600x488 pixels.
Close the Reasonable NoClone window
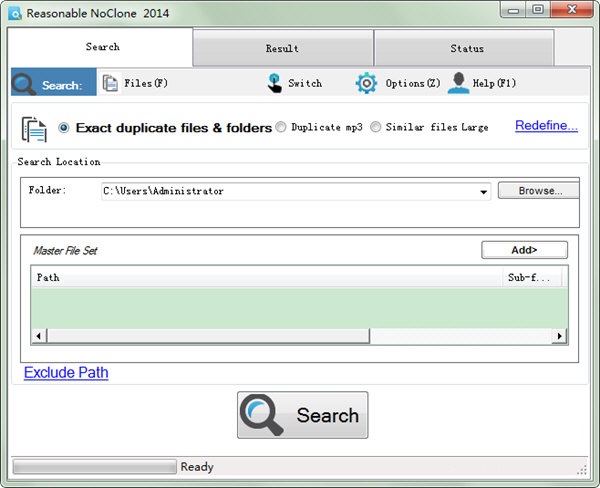click(x=572, y=10)
